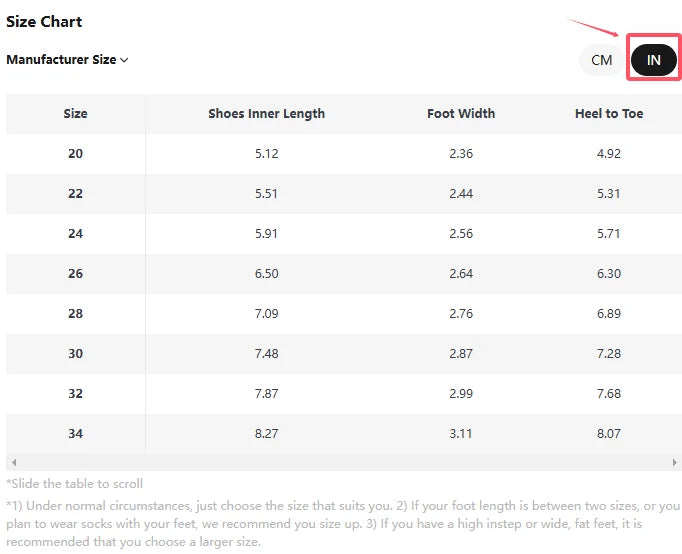Screen dimensions: 682x554
Task: Click the 2.64 foot width cell
Action: 461,274
